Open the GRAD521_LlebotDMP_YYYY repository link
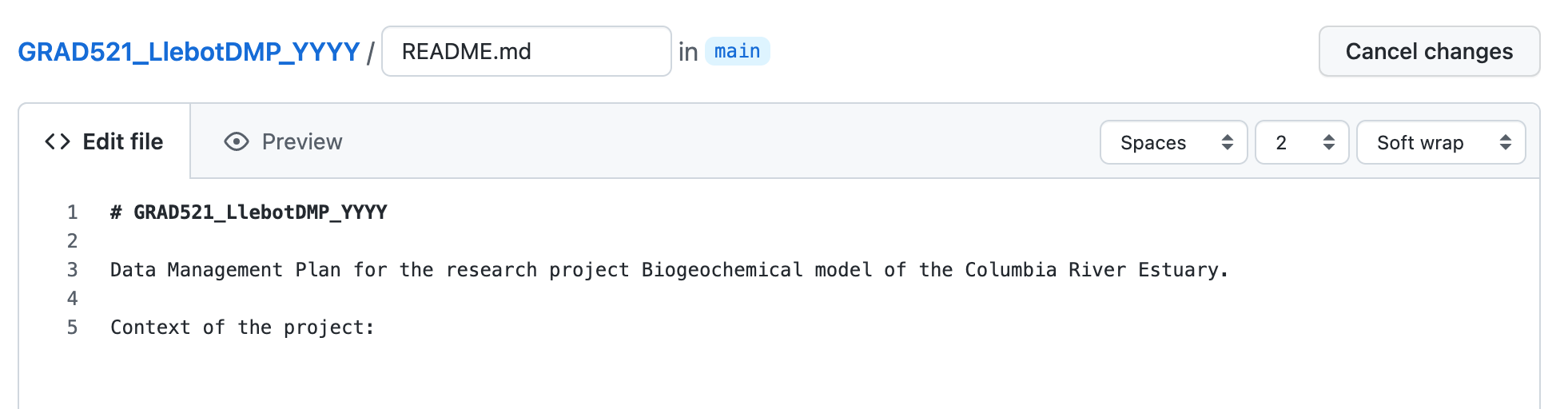The width and height of the screenshot is (1568, 409). click(189, 52)
